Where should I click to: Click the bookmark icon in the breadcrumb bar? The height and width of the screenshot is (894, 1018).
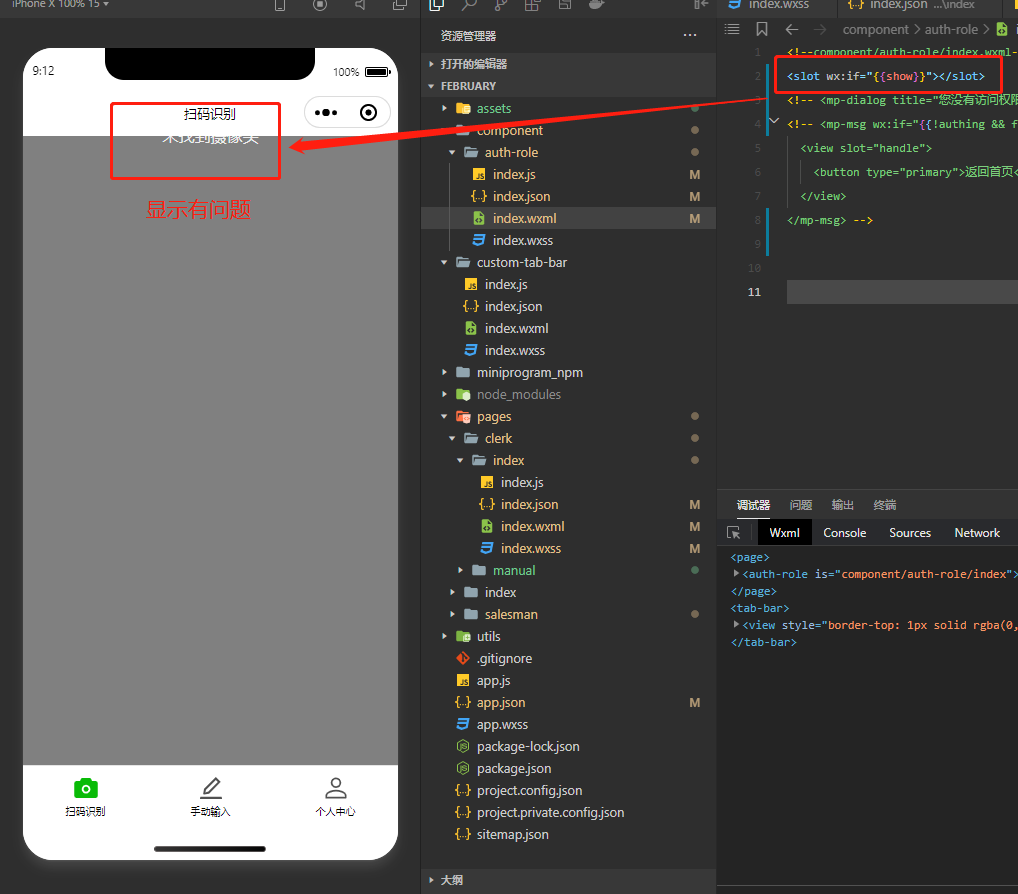tap(762, 29)
